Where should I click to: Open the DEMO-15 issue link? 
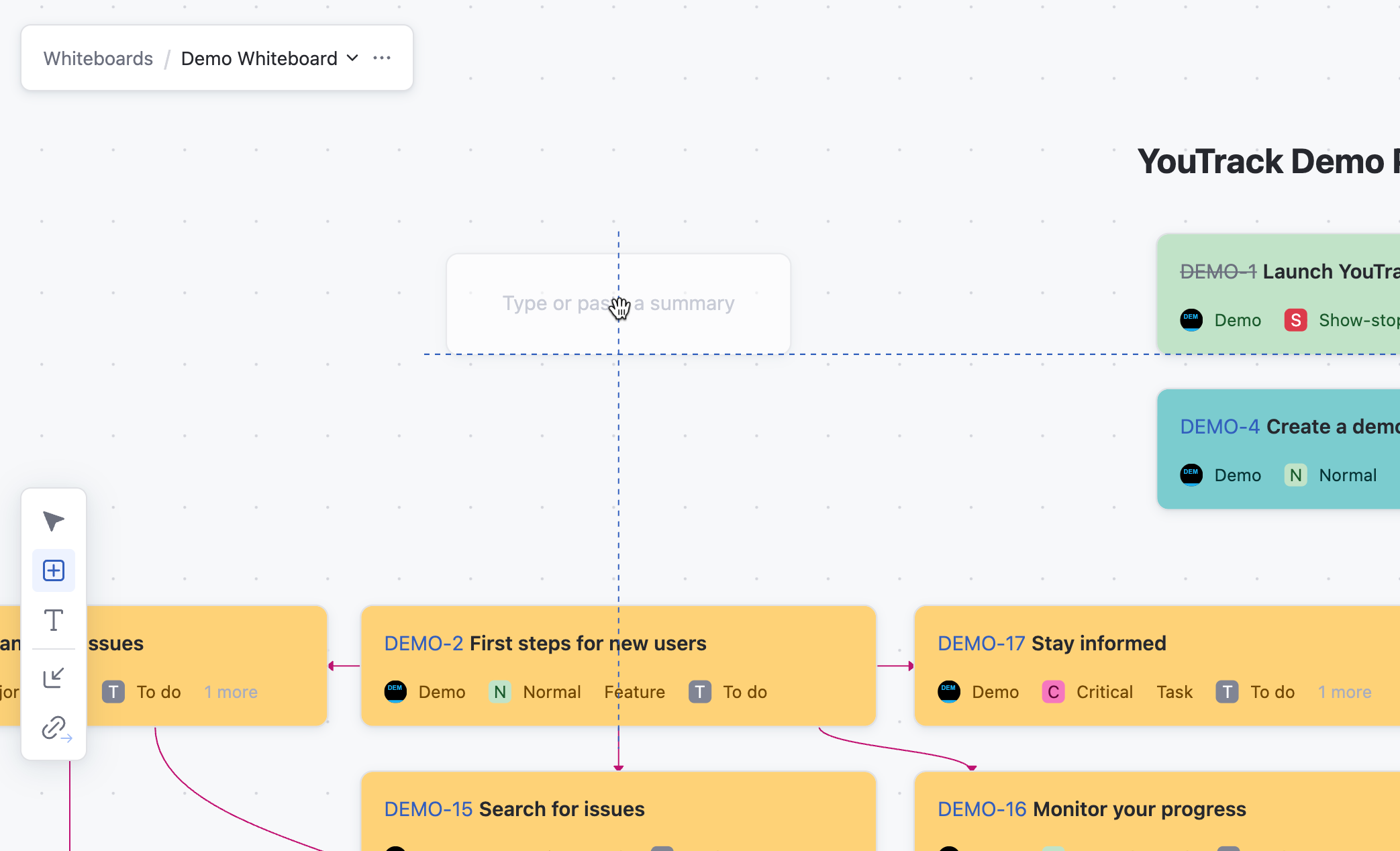(x=428, y=809)
